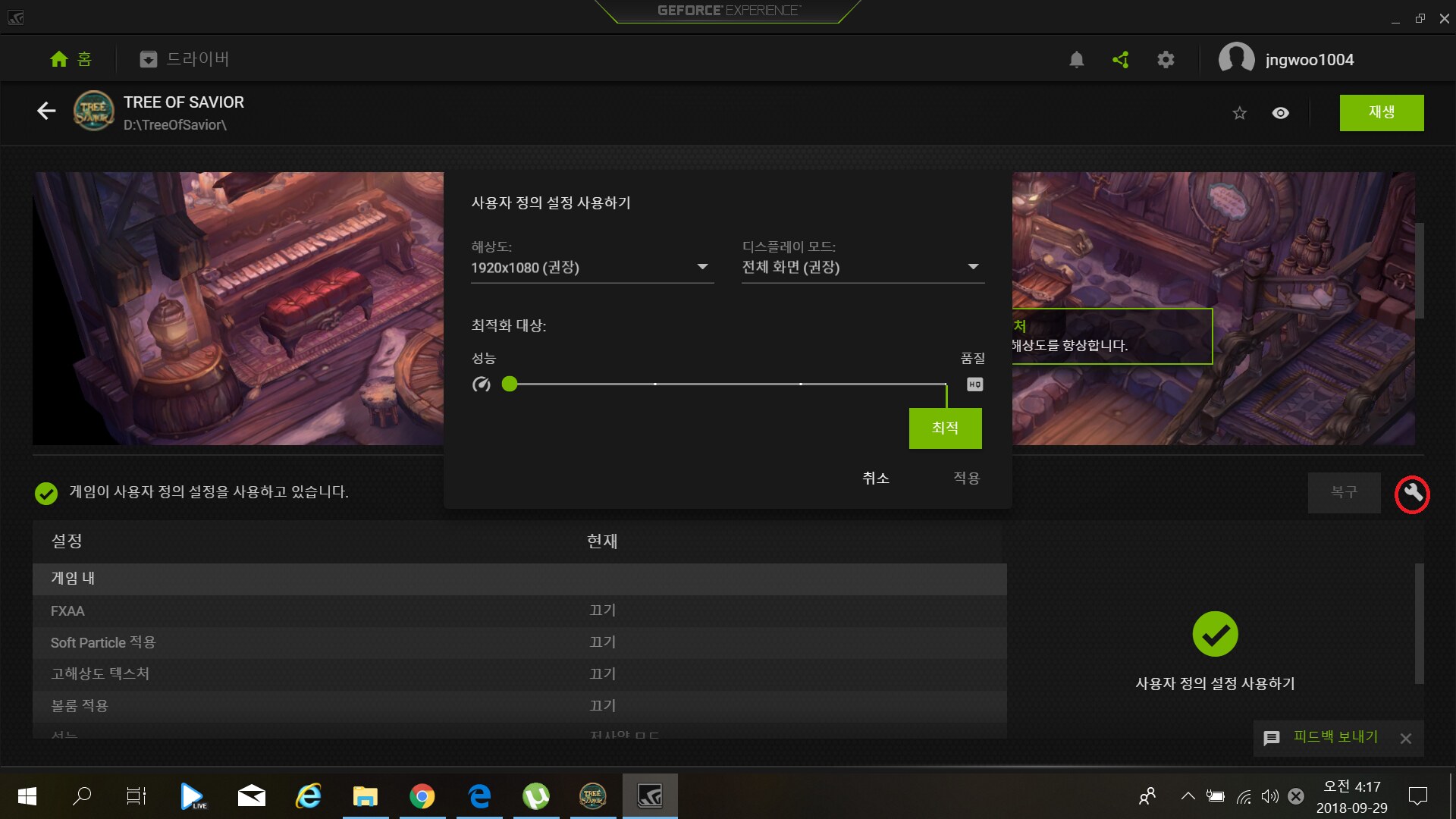
Task: Open the share overlay icon
Action: pos(1121,59)
